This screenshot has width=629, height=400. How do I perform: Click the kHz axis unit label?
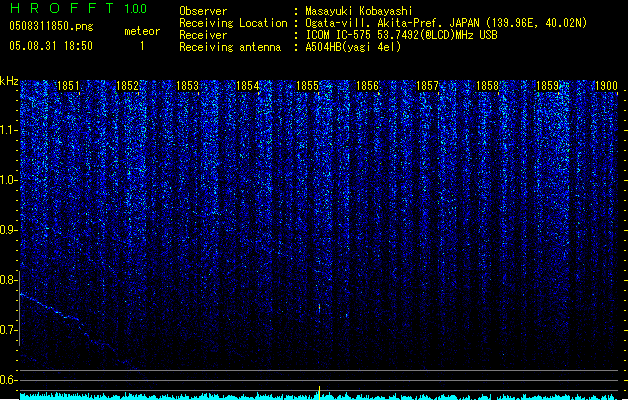click(9, 81)
